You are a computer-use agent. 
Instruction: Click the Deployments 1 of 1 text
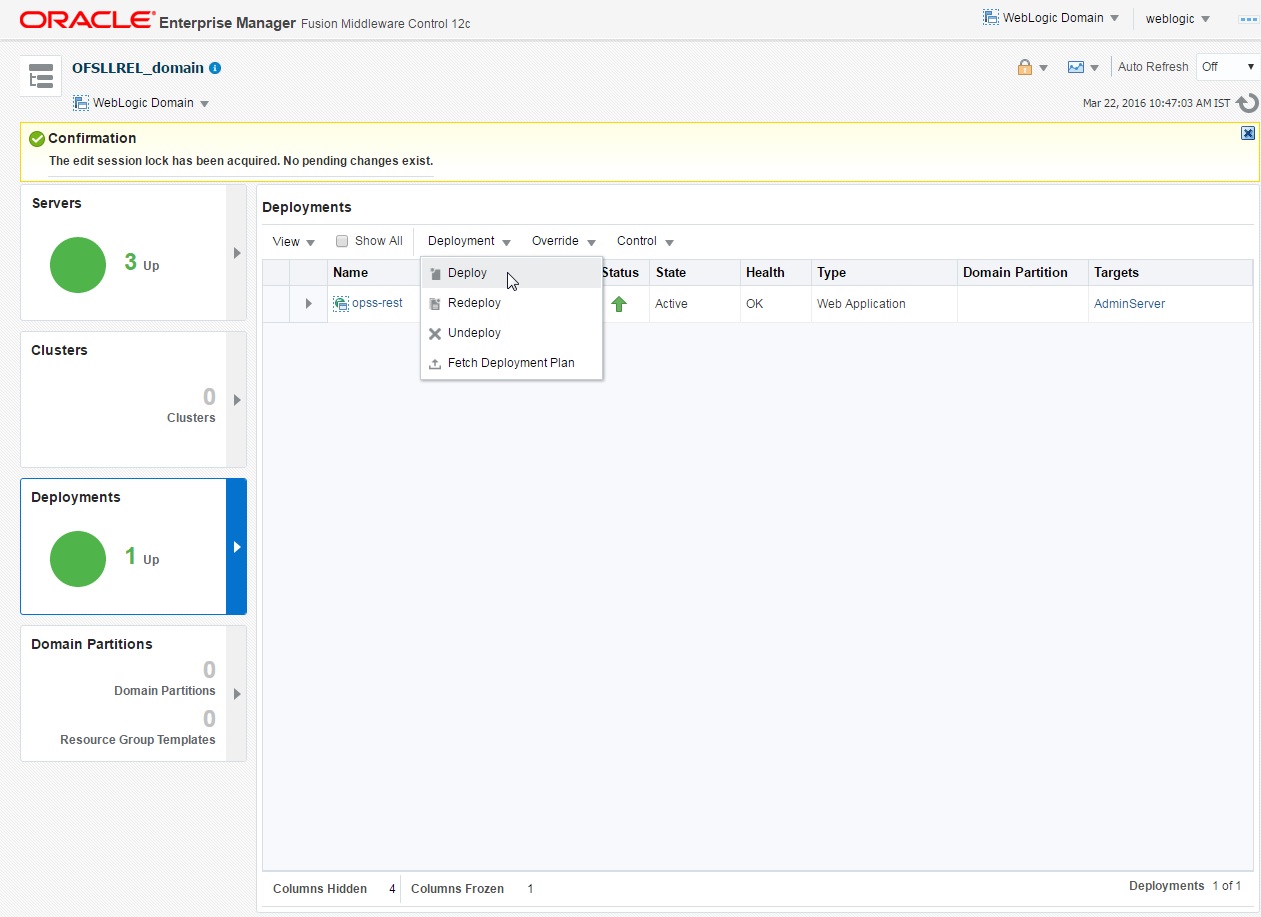click(1185, 886)
